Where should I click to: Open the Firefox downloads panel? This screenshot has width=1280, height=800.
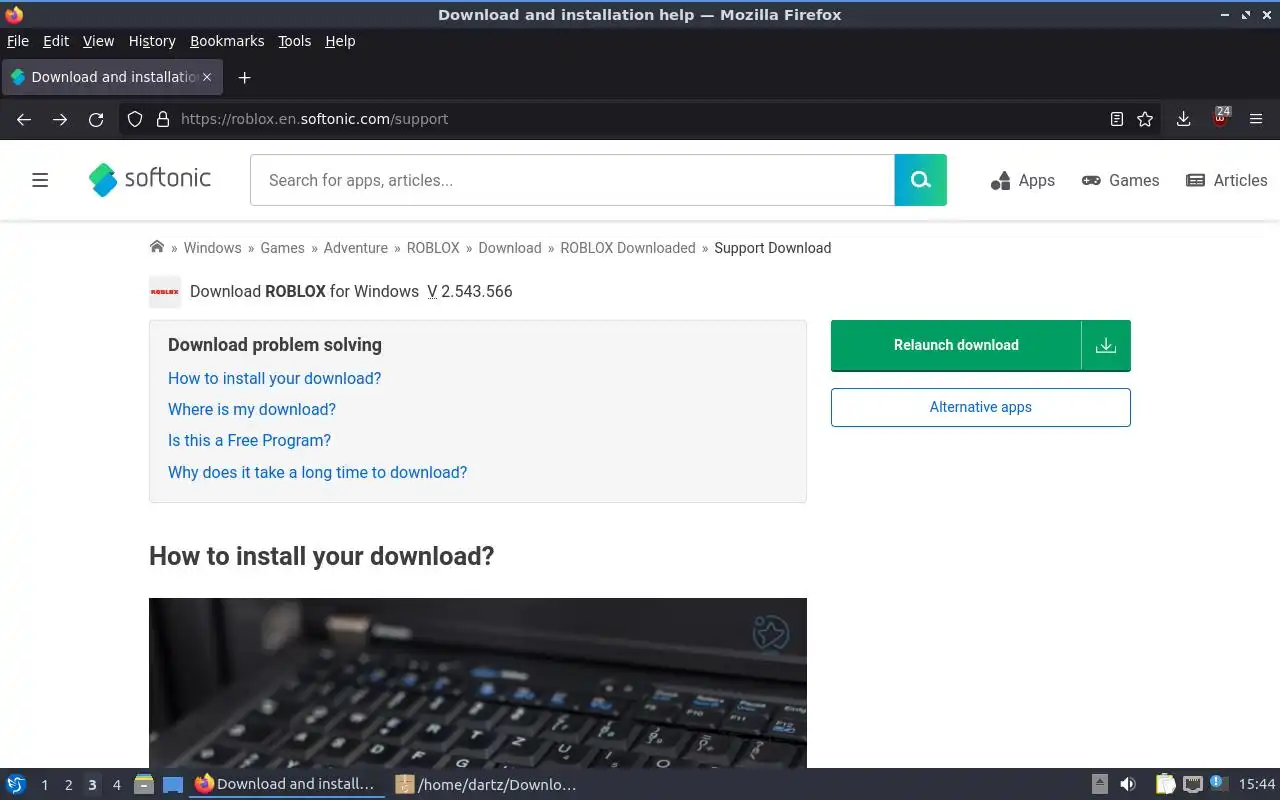click(x=1183, y=119)
